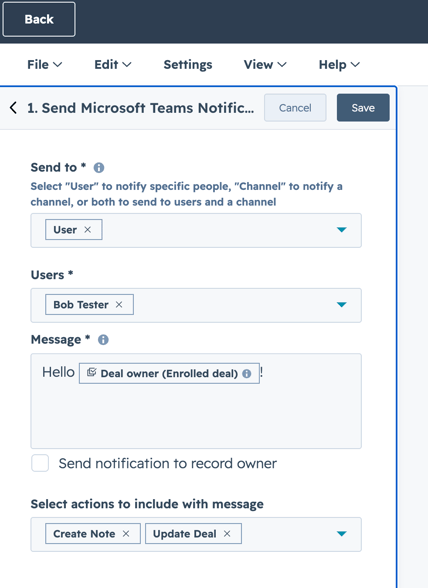The height and width of the screenshot is (588, 428).
Task: Click the Send to info icon
Action: [x=99, y=168]
